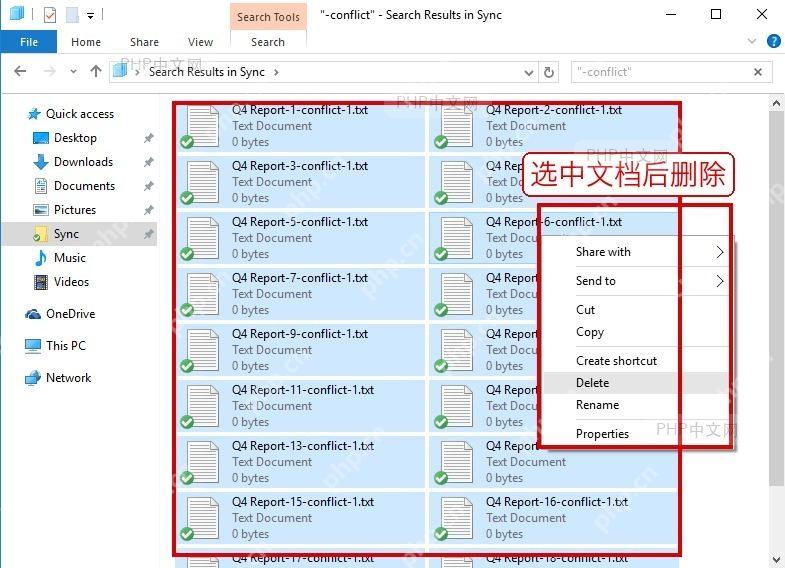
Task: Clear the "-conflict" search box
Action: tap(758, 72)
